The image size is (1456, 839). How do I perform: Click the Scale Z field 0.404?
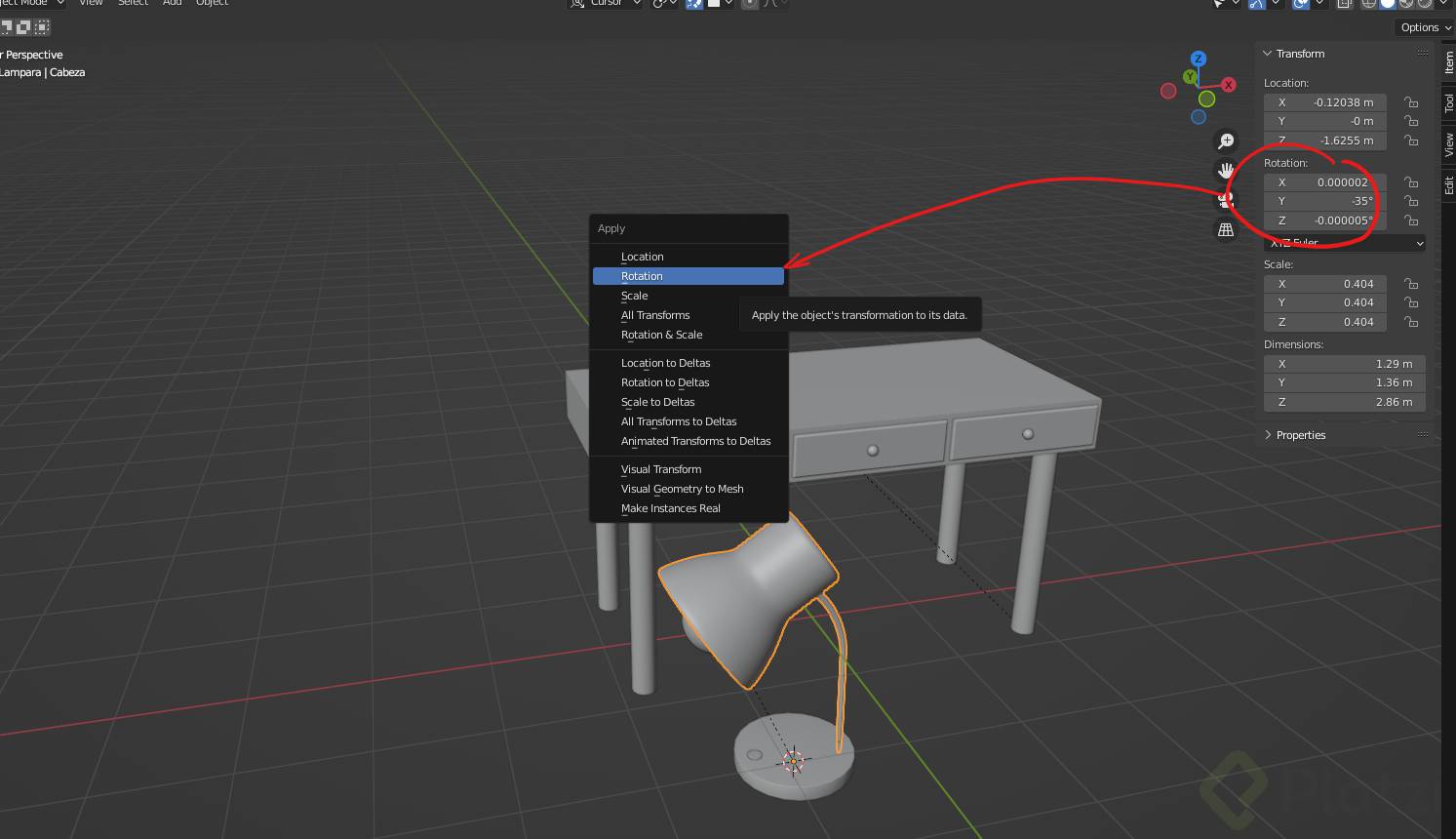point(1325,322)
